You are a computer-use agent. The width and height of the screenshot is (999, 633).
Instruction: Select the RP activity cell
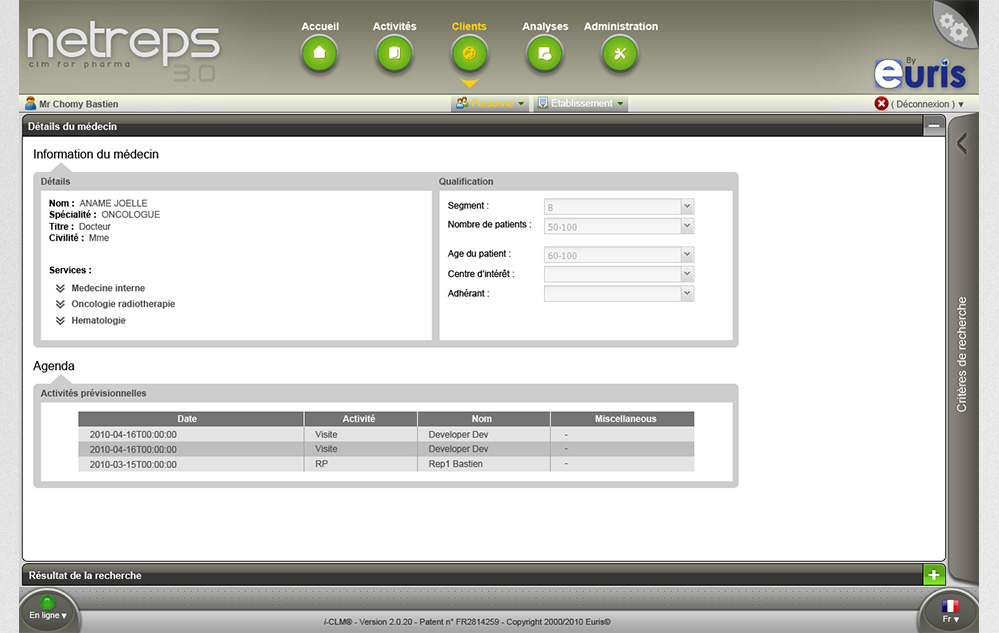coord(361,464)
